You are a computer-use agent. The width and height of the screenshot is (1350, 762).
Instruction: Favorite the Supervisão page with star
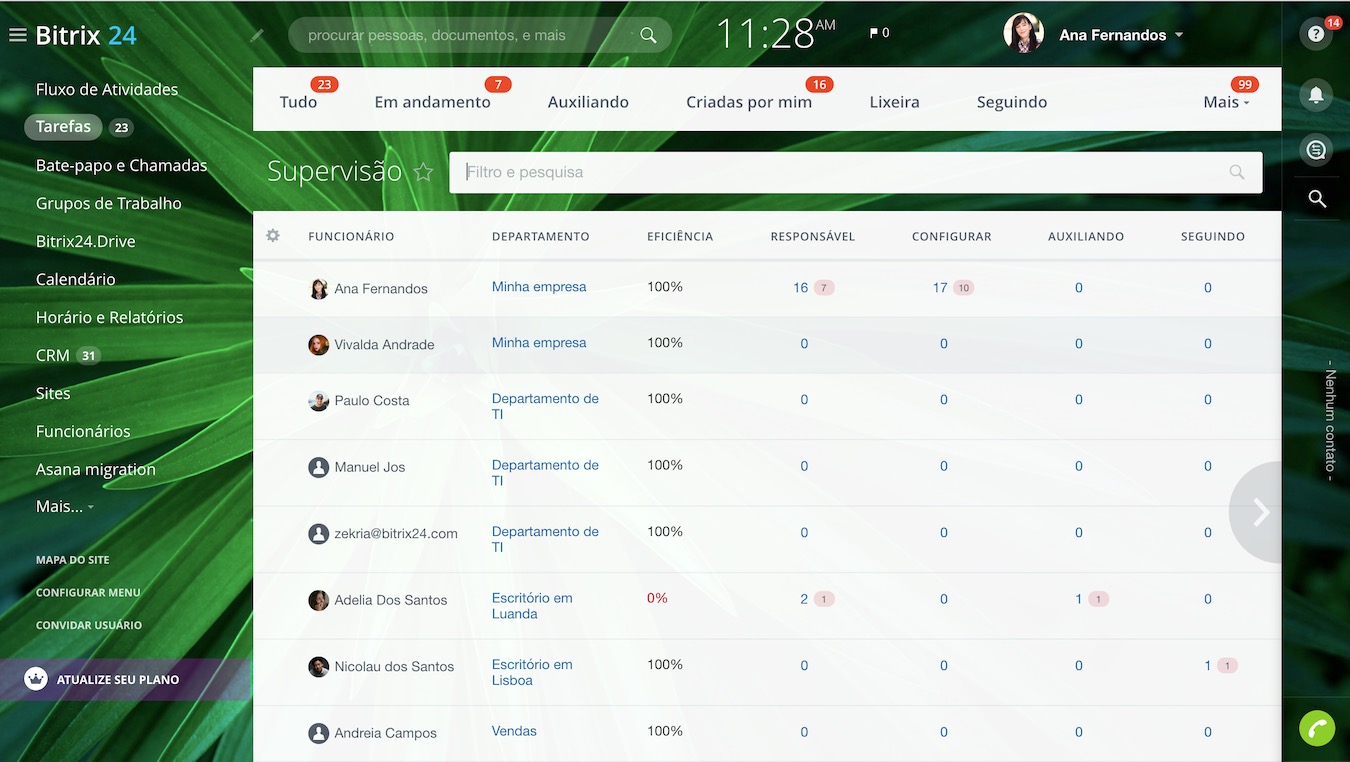coord(424,172)
